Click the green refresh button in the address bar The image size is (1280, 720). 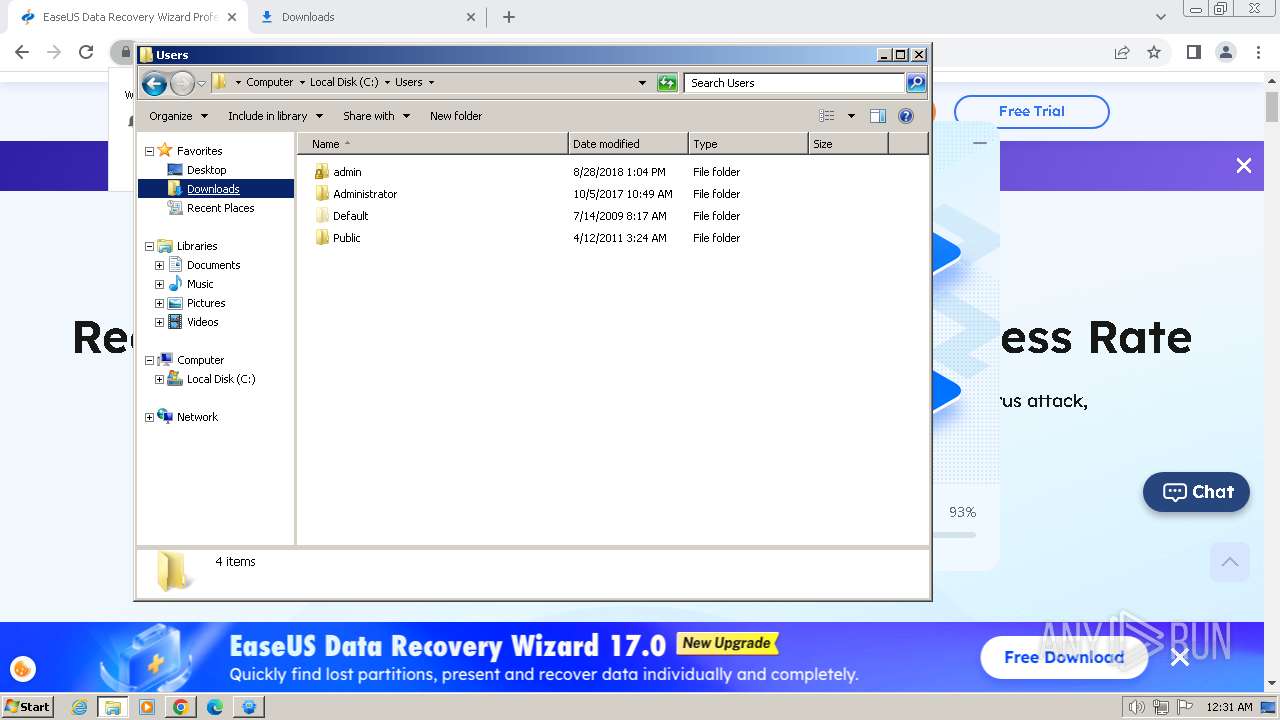click(667, 83)
